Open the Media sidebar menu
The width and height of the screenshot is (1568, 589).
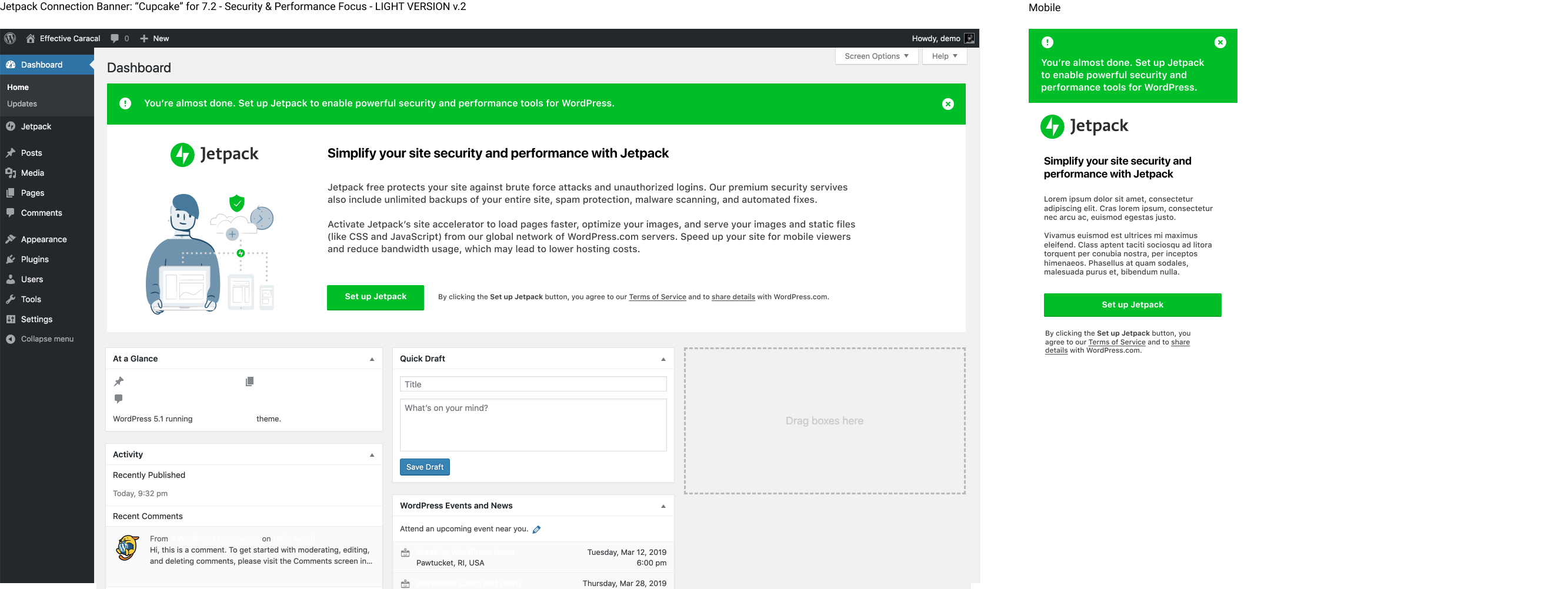tap(47, 173)
